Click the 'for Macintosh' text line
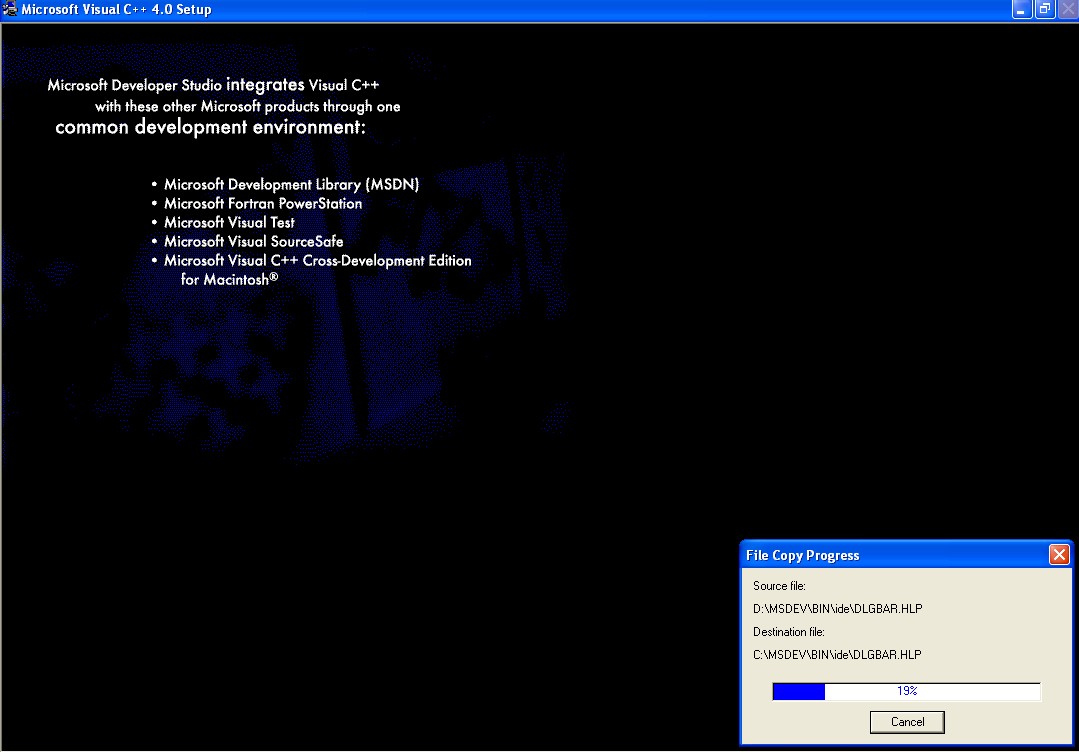Image resolution: width=1079 pixels, height=753 pixels. coord(229,279)
